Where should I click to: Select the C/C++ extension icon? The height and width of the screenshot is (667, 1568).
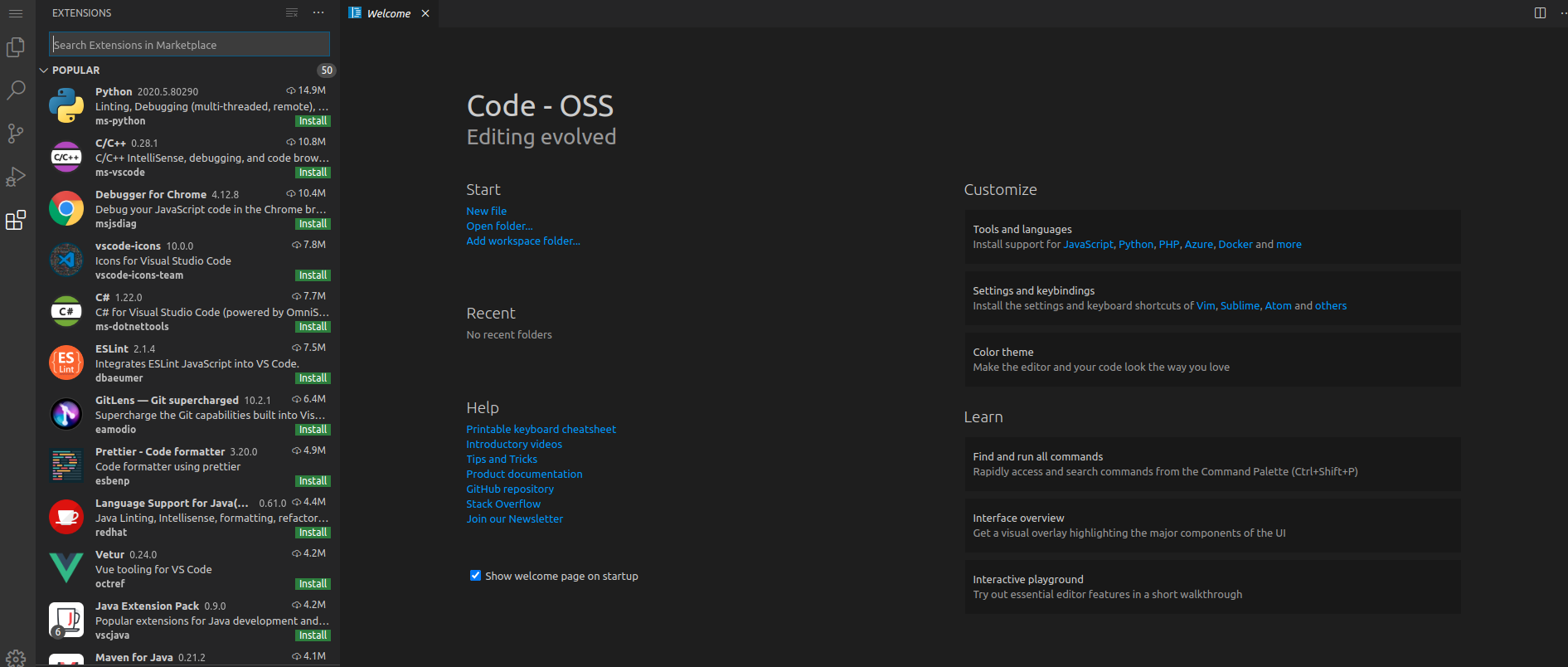pyautogui.click(x=66, y=158)
